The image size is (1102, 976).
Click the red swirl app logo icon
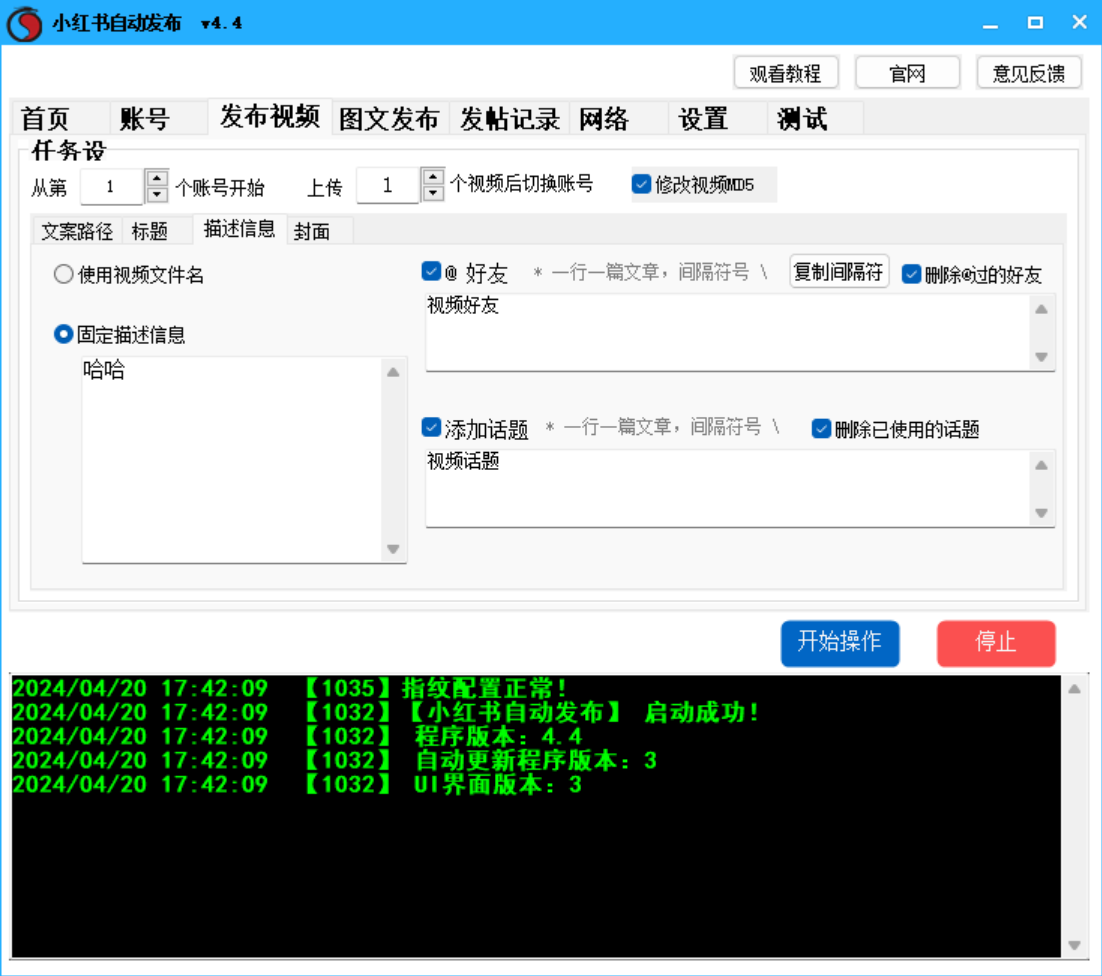pyautogui.click(x=25, y=23)
